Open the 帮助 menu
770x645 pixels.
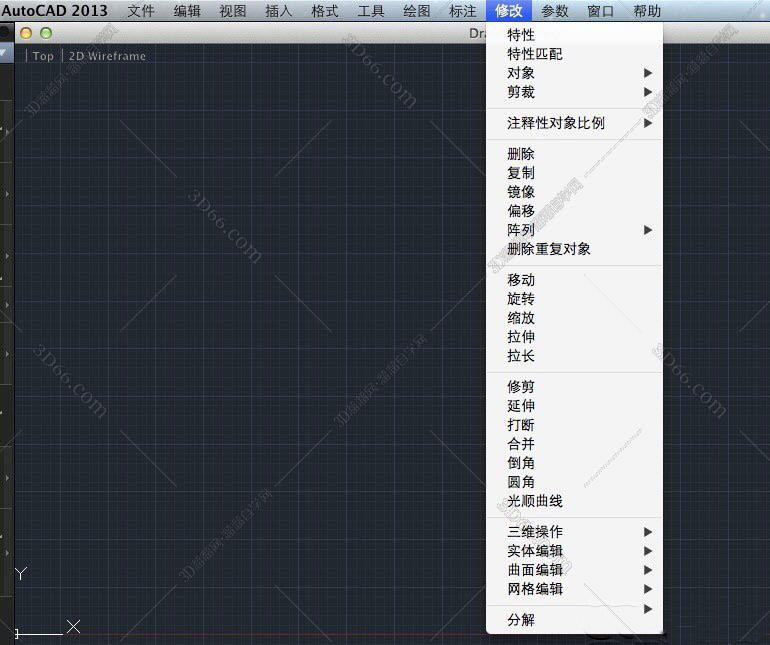click(647, 11)
